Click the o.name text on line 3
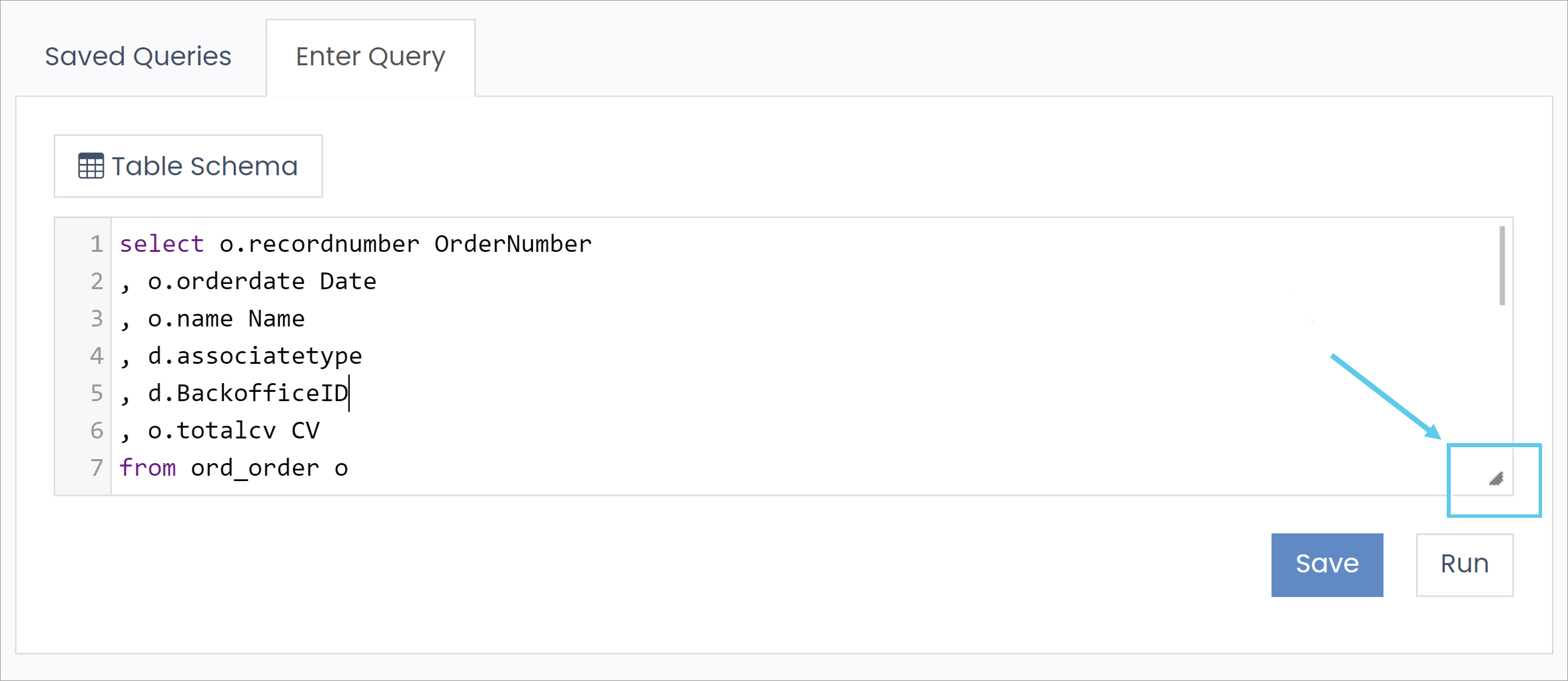The height and width of the screenshot is (681, 1568). pos(191,319)
